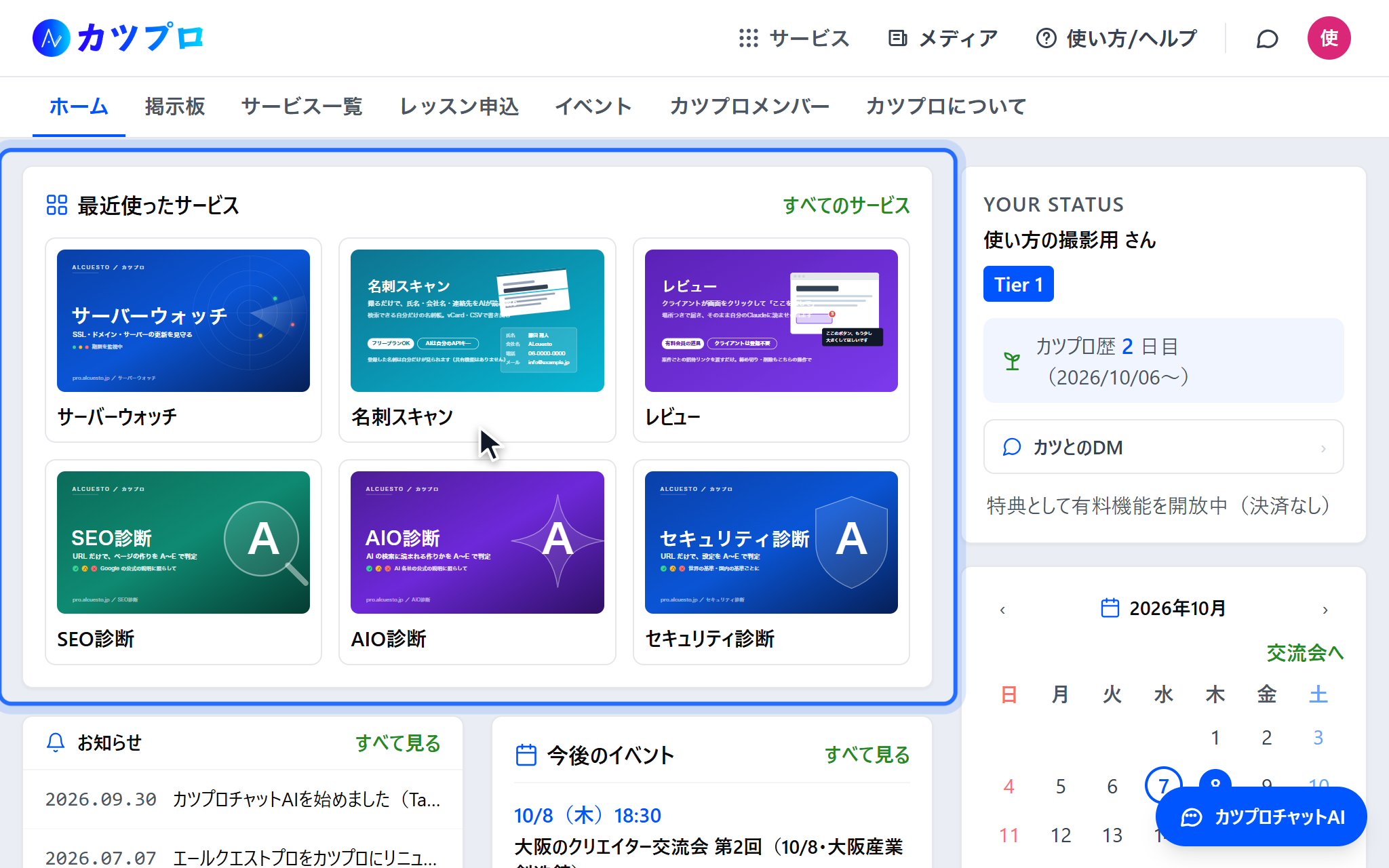
Task: Switch to the 掲示板 tab
Action: (x=174, y=106)
